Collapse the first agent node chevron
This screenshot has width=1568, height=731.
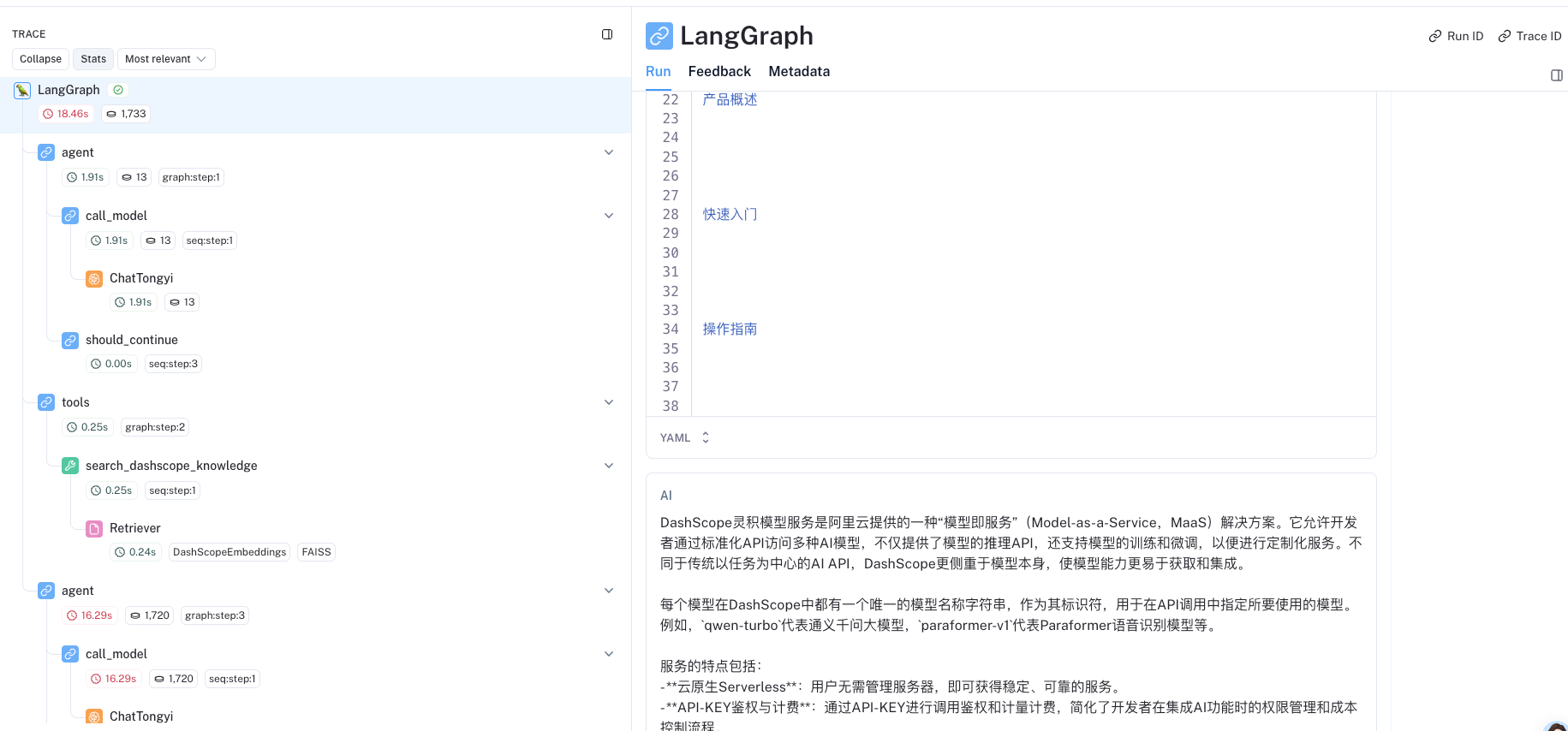pyautogui.click(x=609, y=152)
